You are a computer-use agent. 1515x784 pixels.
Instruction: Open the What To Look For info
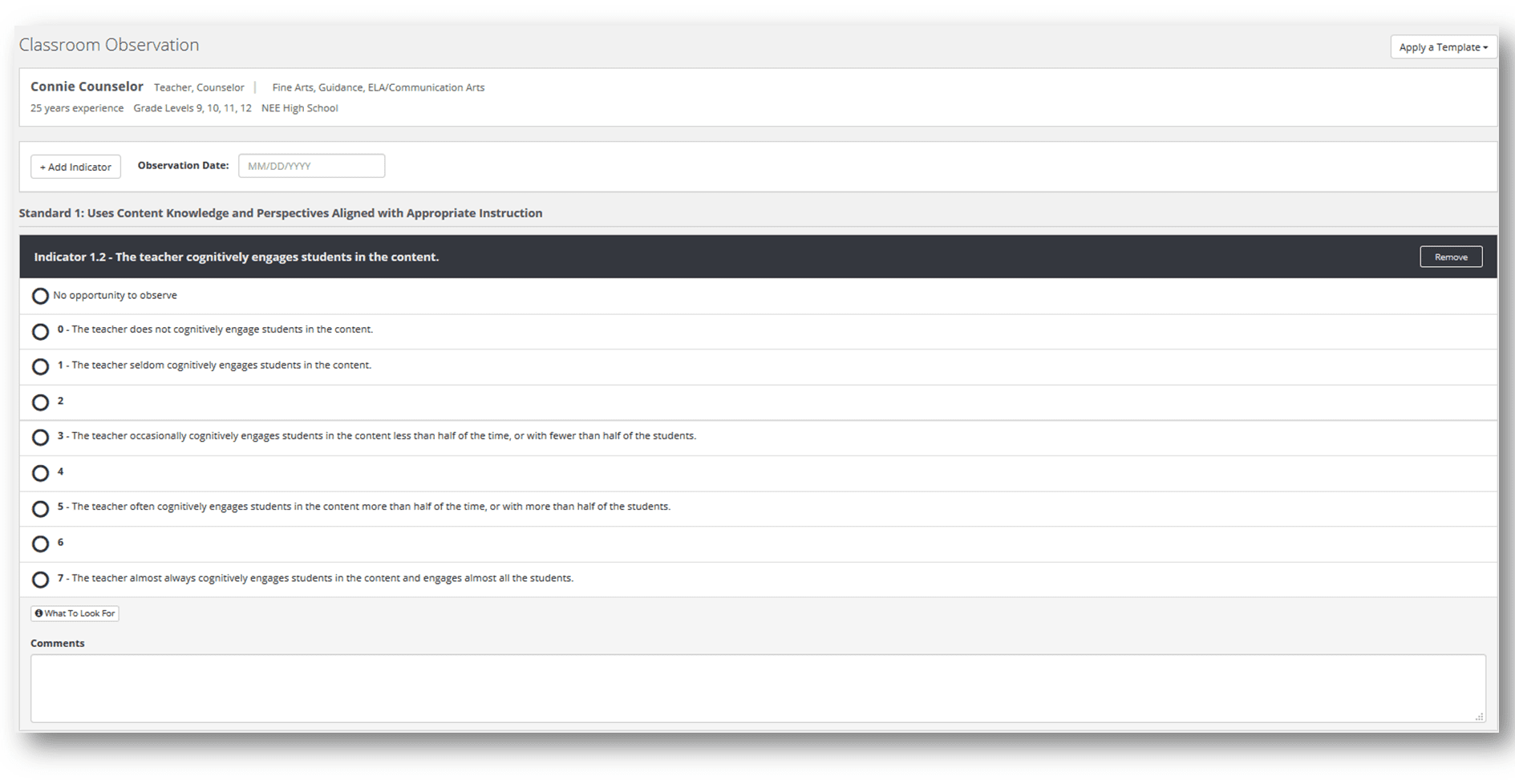75,613
